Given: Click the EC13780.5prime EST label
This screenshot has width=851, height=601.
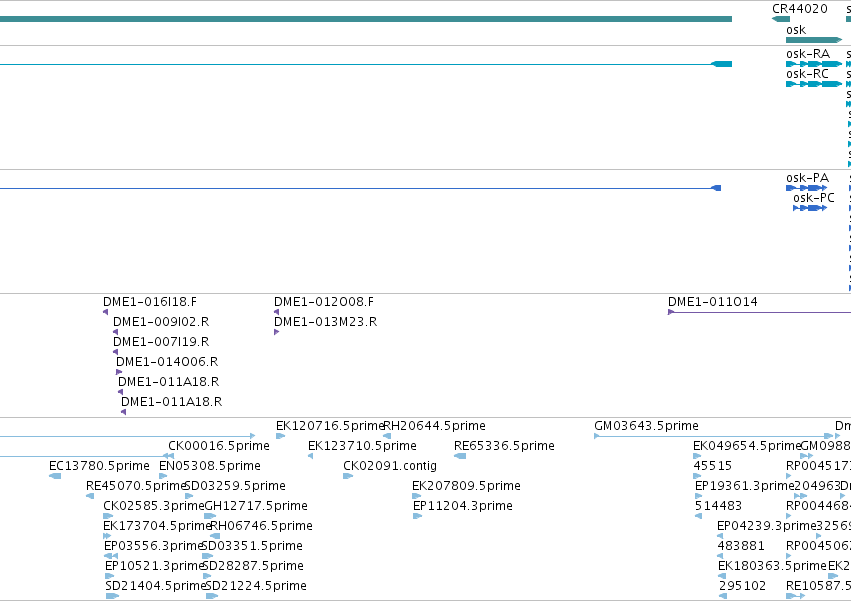Looking at the screenshot, I should [x=99, y=466].
